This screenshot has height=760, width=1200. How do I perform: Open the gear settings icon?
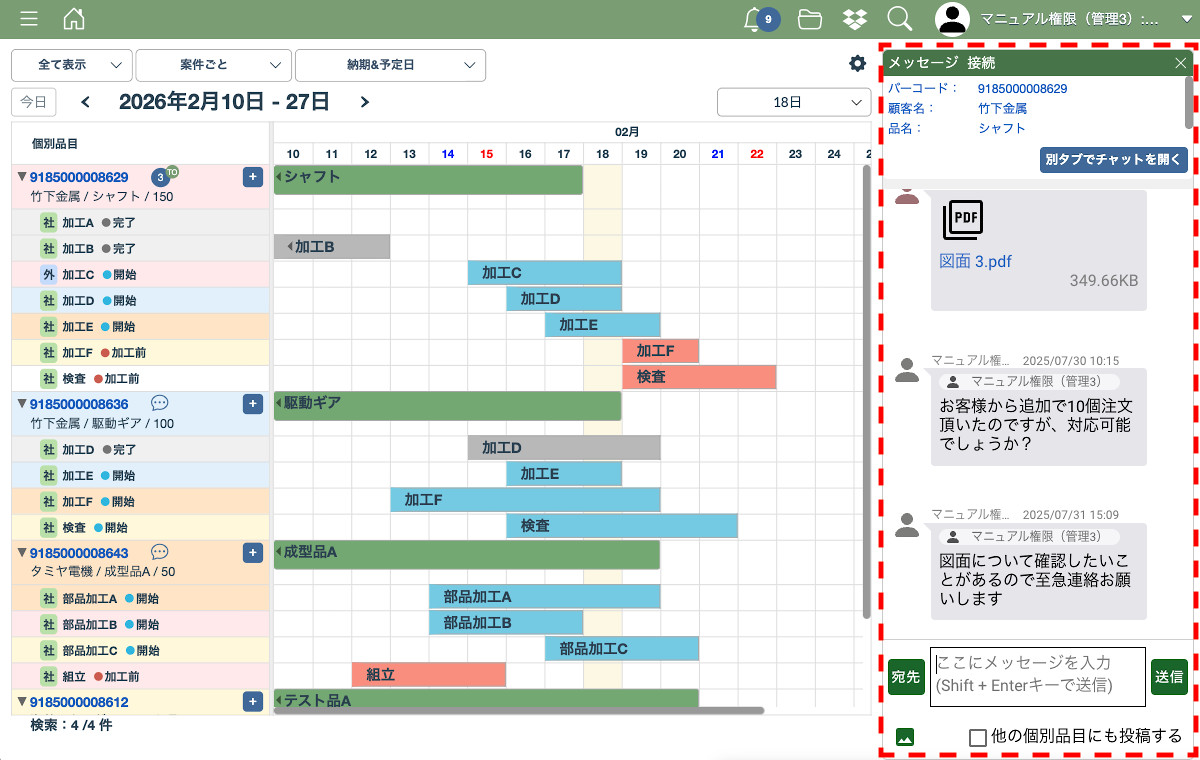[x=857, y=64]
